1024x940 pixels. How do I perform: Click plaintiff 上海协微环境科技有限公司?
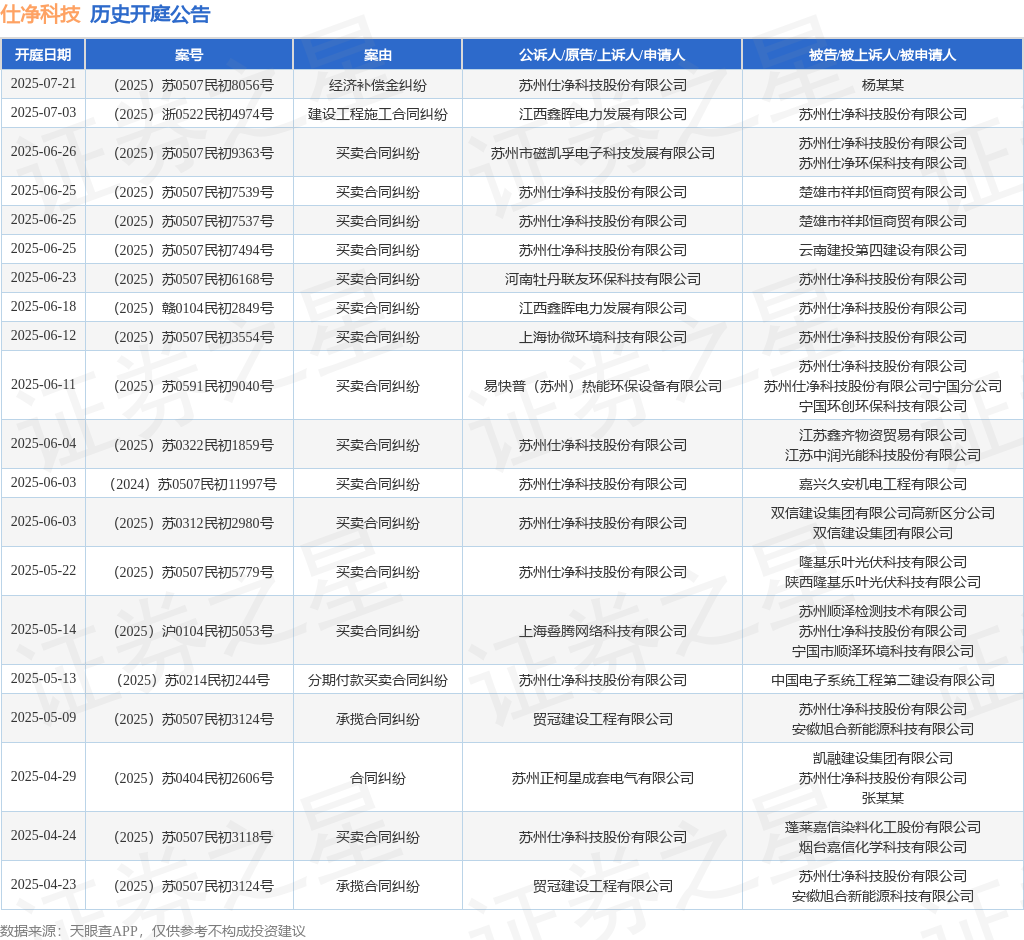[602, 336]
